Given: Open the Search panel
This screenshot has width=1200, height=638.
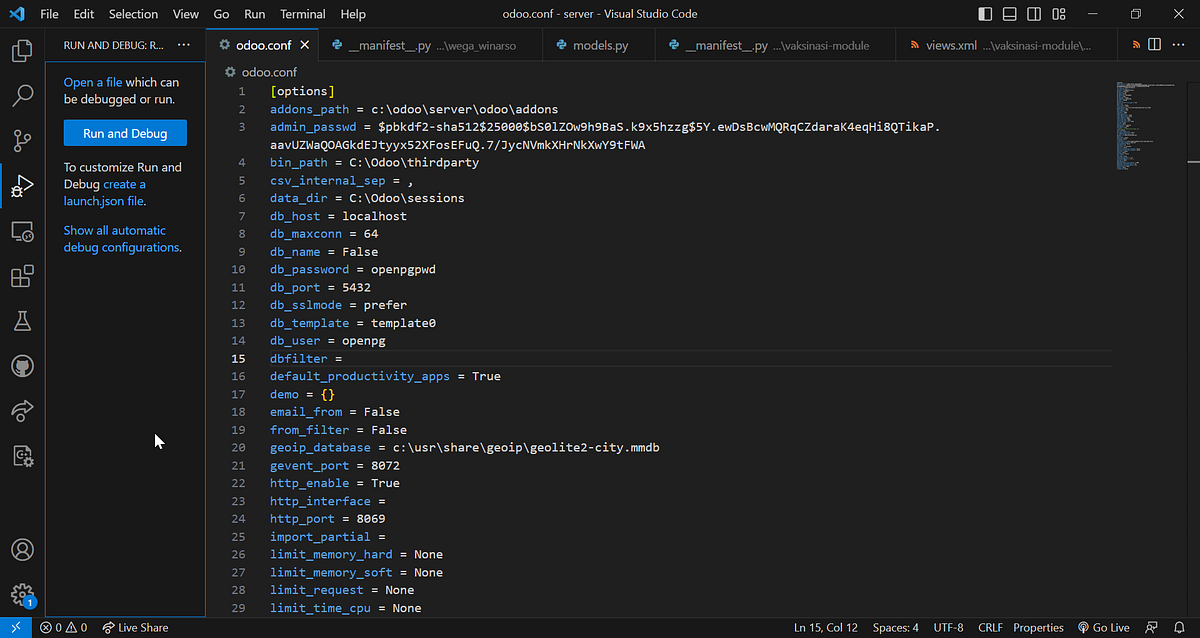Looking at the screenshot, I should coord(22,95).
